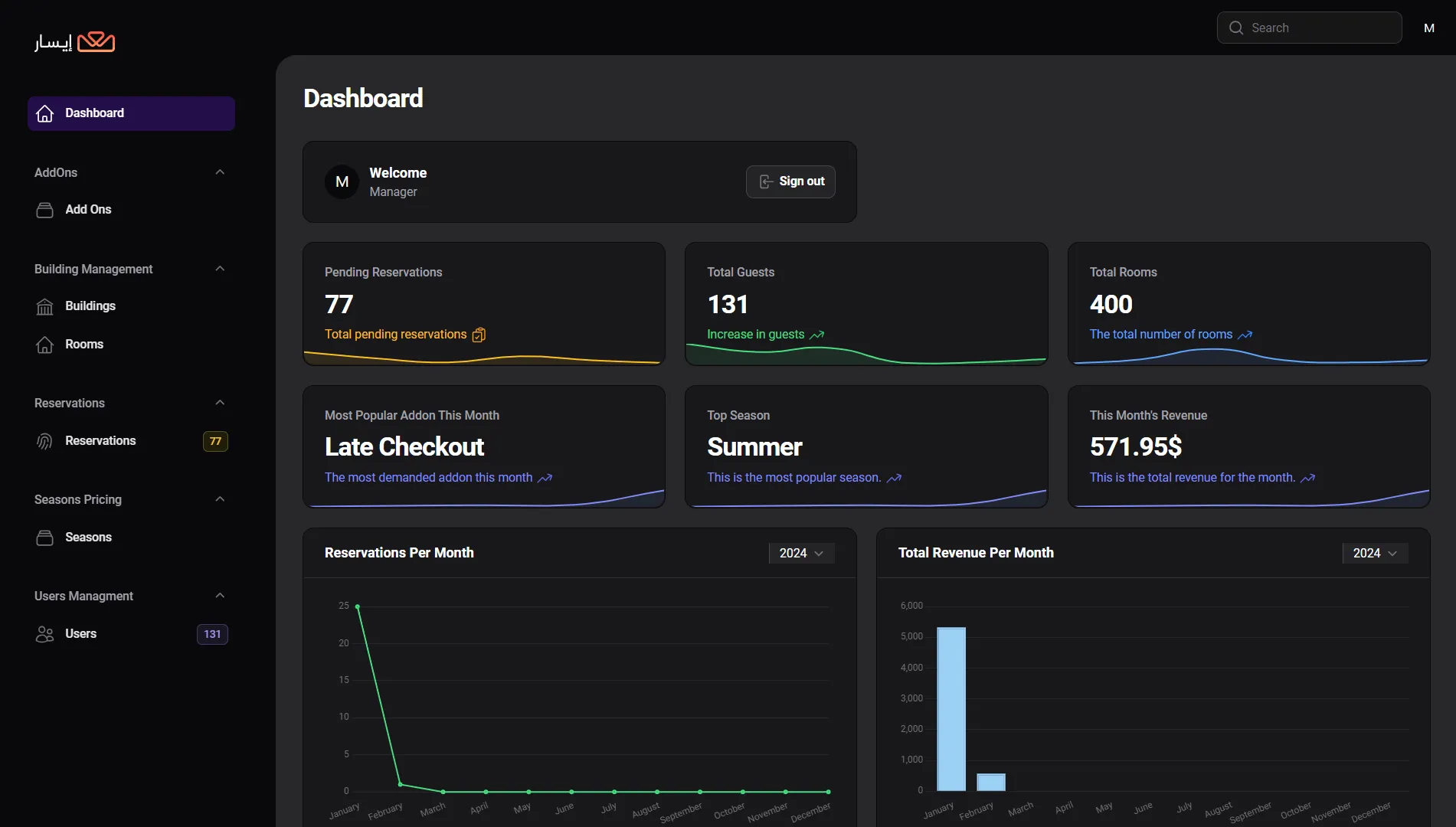Open the year dropdown for Total Revenue Per Month
Screen dimensions: 1456x827
click(1375, 553)
